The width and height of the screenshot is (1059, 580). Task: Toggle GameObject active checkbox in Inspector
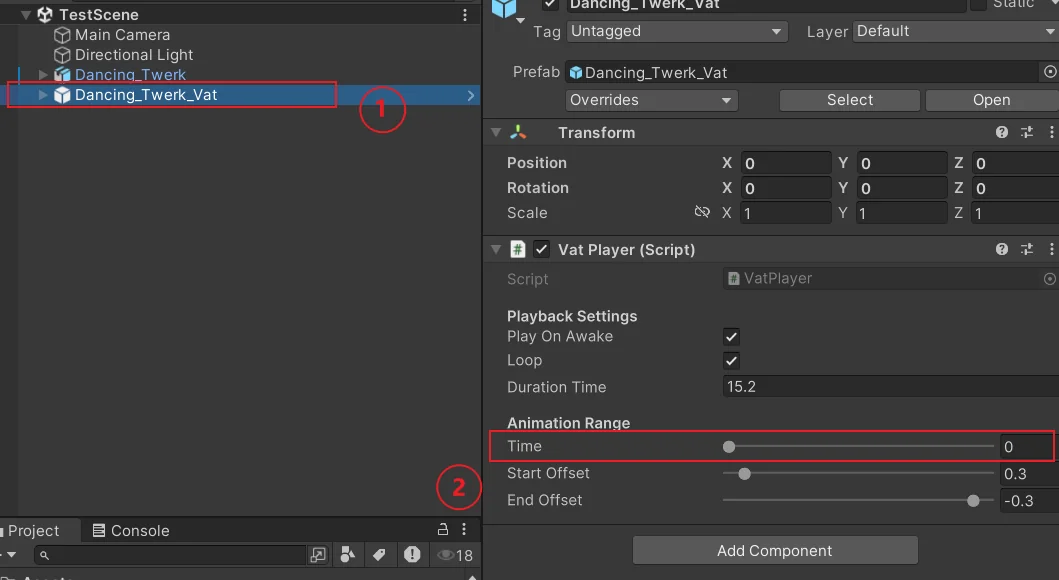tap(550, 4)
